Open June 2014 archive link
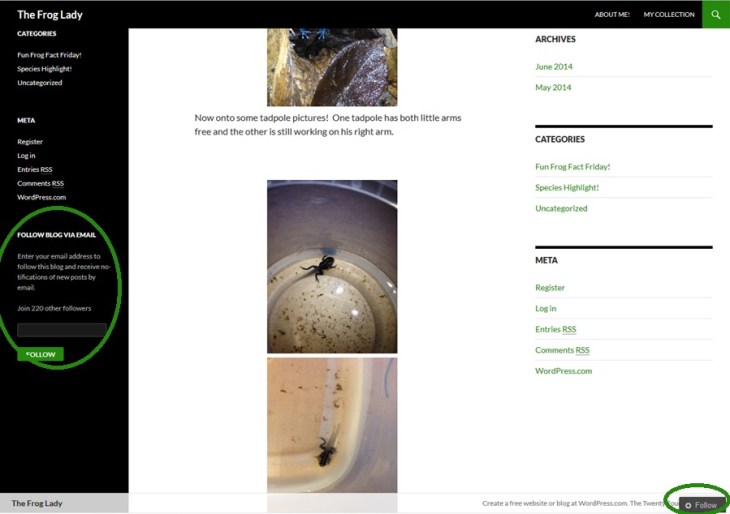 click(554, 67)
